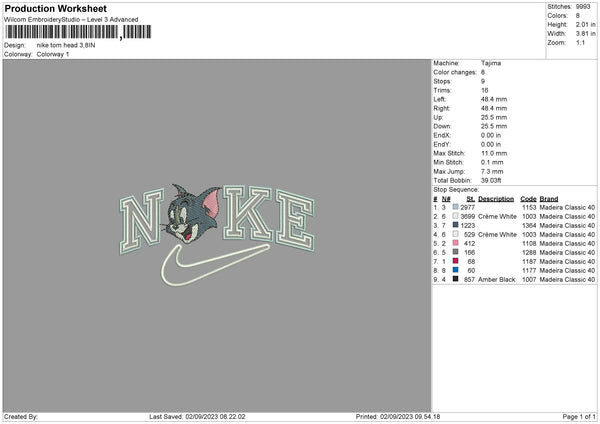Click the Machine value 'Tajima'
Screen dimensions: 600x424
(x=491, y=63)
